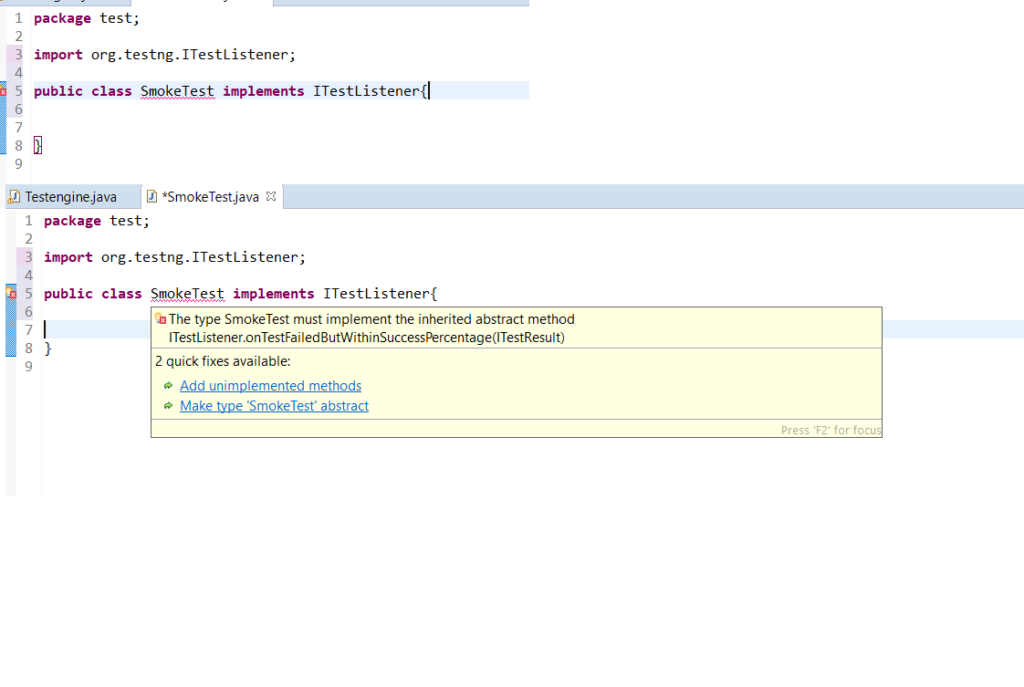Click the error marker beside line 5 in lower editor
The height and width of the screenshot is (687, 1024).
(11, 293)
